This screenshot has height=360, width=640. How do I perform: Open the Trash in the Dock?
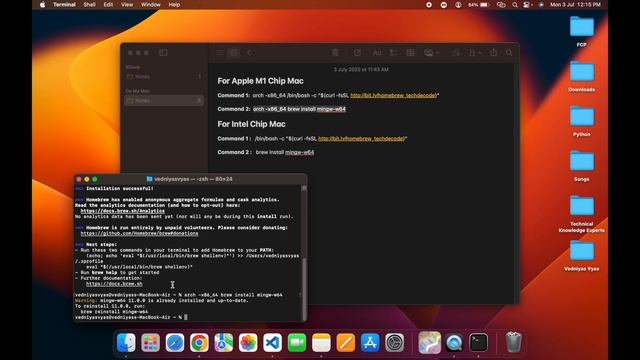click(x=513, y=342)
